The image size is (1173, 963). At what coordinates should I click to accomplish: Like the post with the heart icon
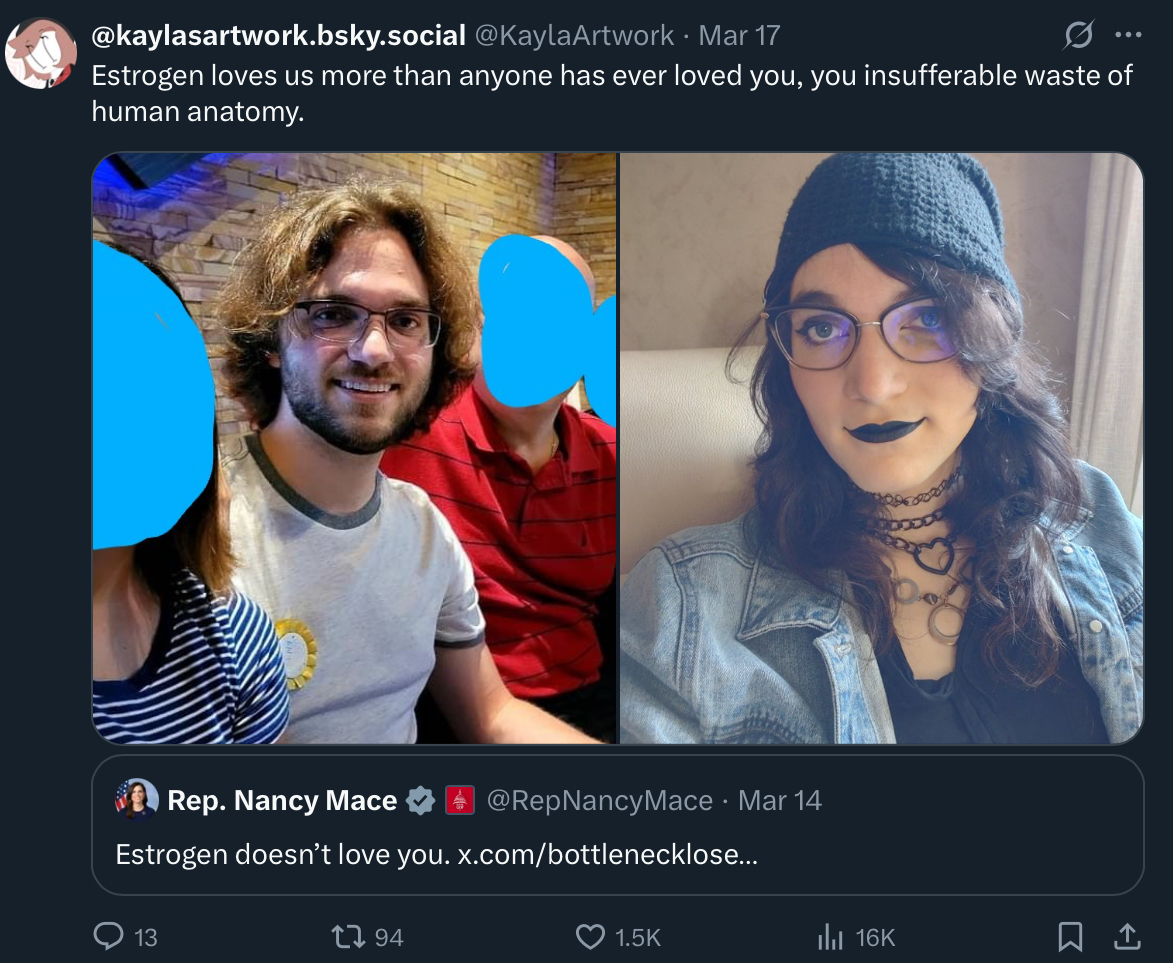(590, 936)
